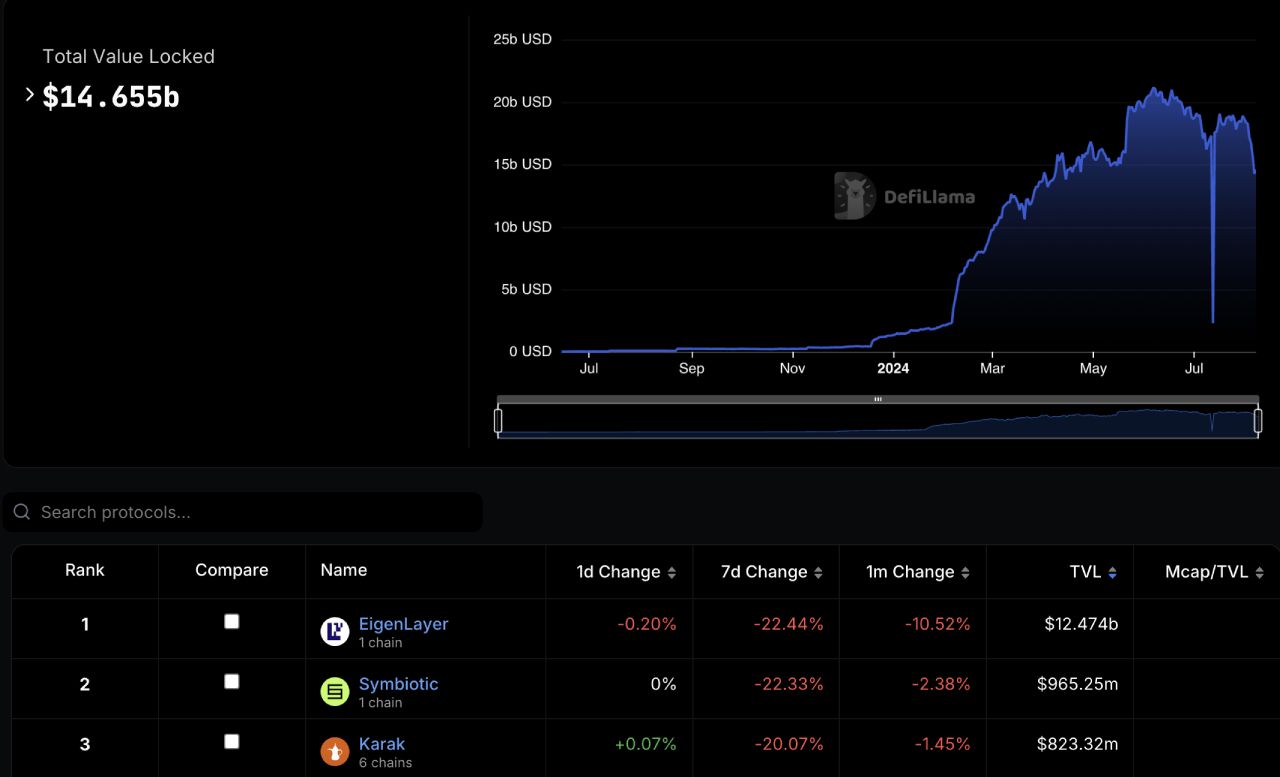Click Karak 7d change -20.07%

789,744
